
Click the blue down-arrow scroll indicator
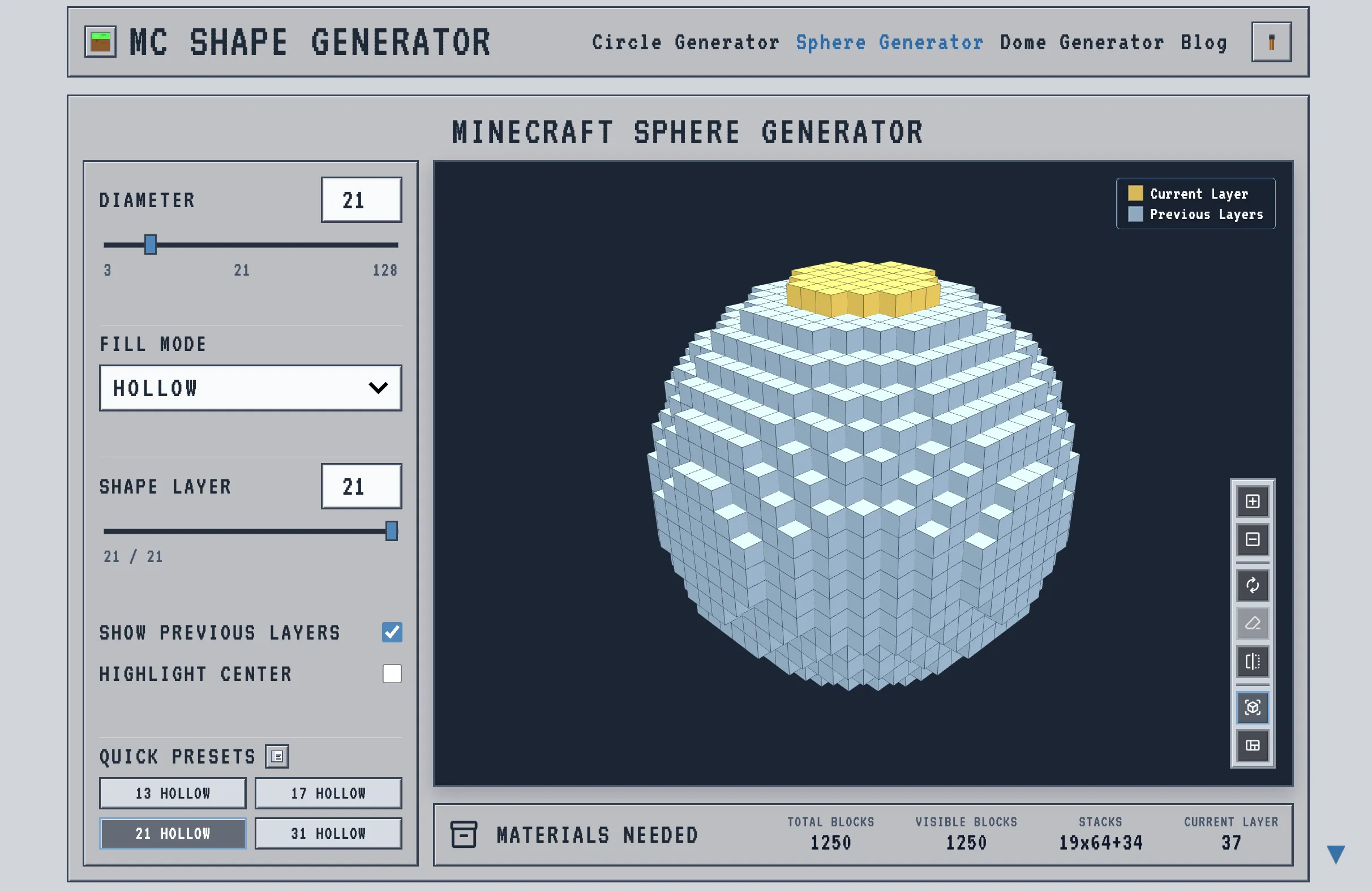(x=1336, y=855)
